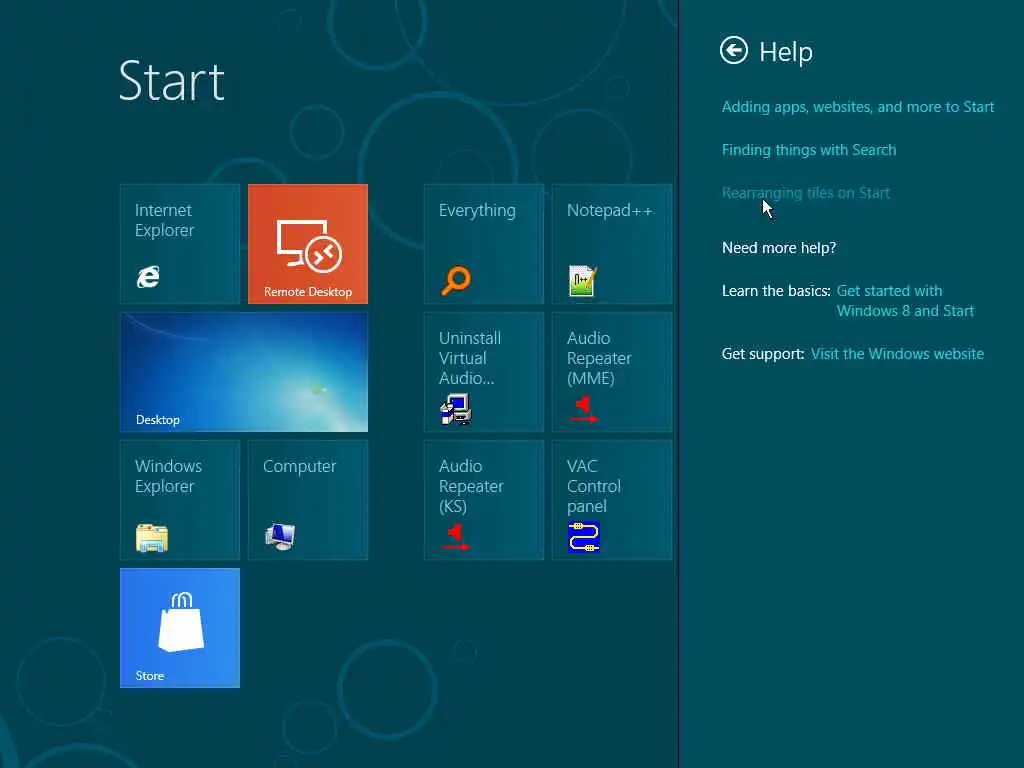1024x768 pixels.
Task: Launch the Store shopping bag tile
Action: (180, 628)
